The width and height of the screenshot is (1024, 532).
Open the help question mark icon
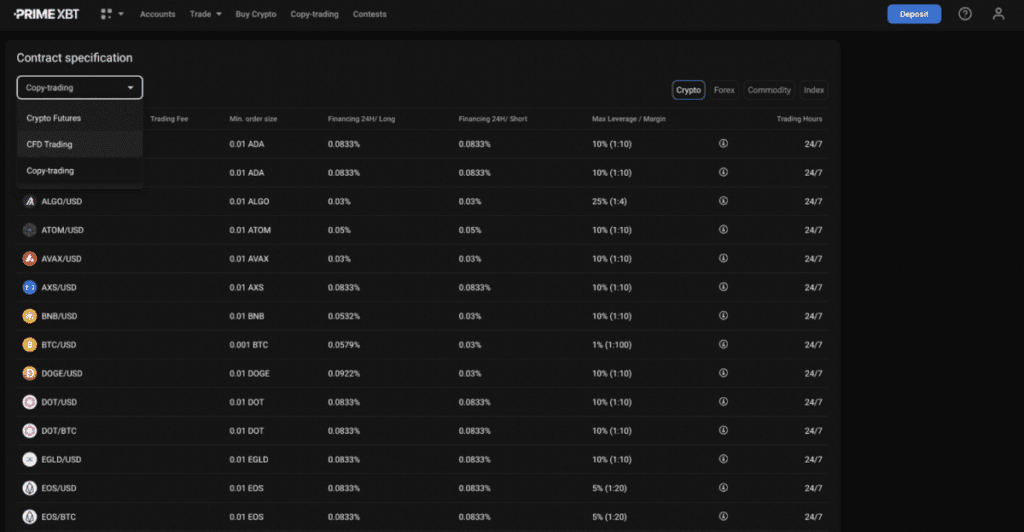pyautogui.click(x=964, y=14)
